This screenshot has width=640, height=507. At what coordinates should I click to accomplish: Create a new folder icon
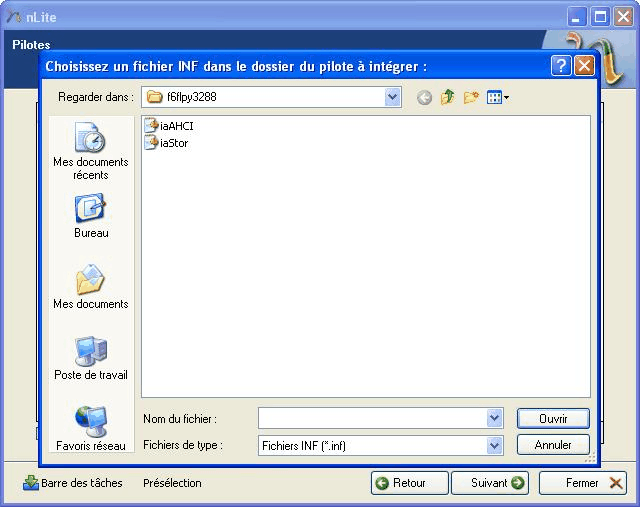471,98
